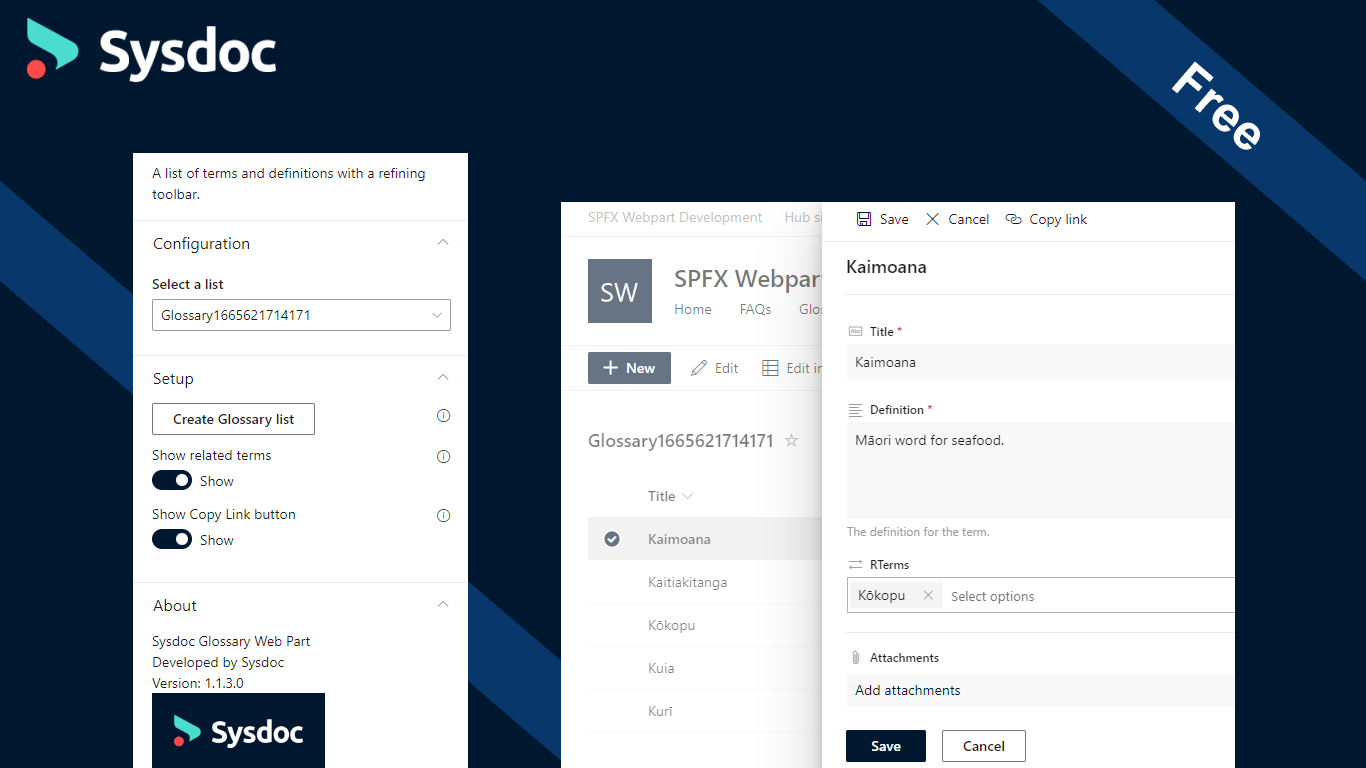Open the Home navigation item

click(693, 309)
